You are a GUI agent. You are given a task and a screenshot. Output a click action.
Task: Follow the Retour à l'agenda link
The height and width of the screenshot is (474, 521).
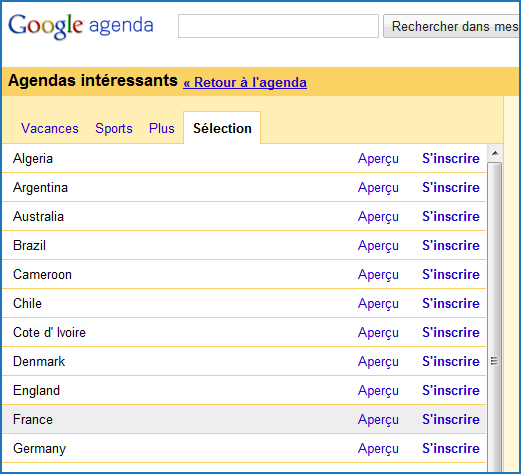click(245, 82)
